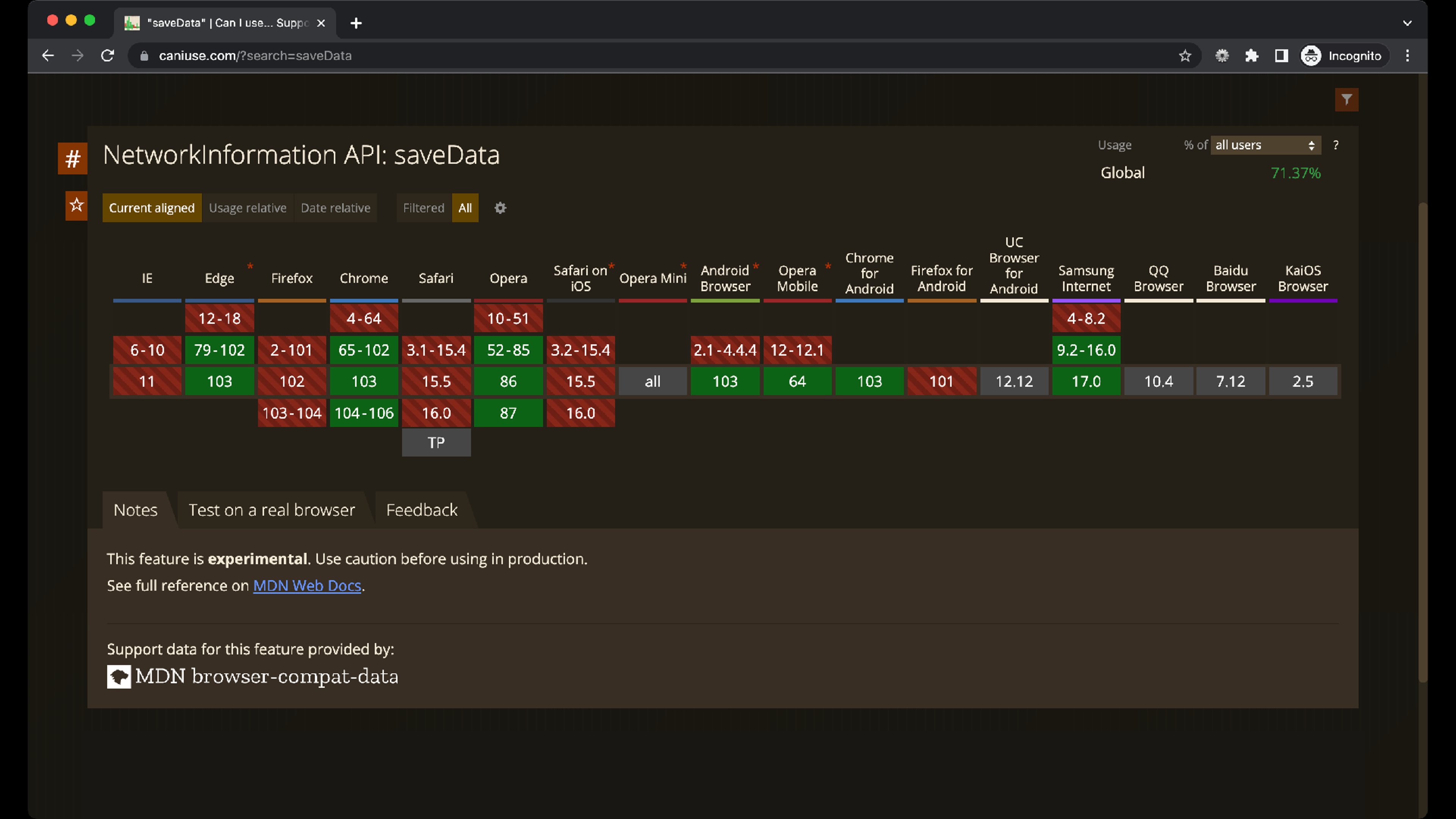Bookmark this page with the star

pyautogui.click(x=1185, y=55)
